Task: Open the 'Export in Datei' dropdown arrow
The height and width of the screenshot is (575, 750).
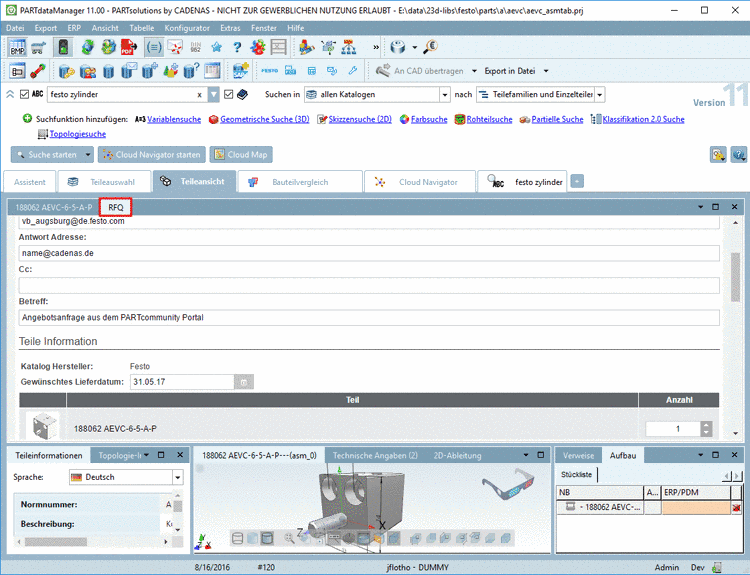Action: (546, 71)
